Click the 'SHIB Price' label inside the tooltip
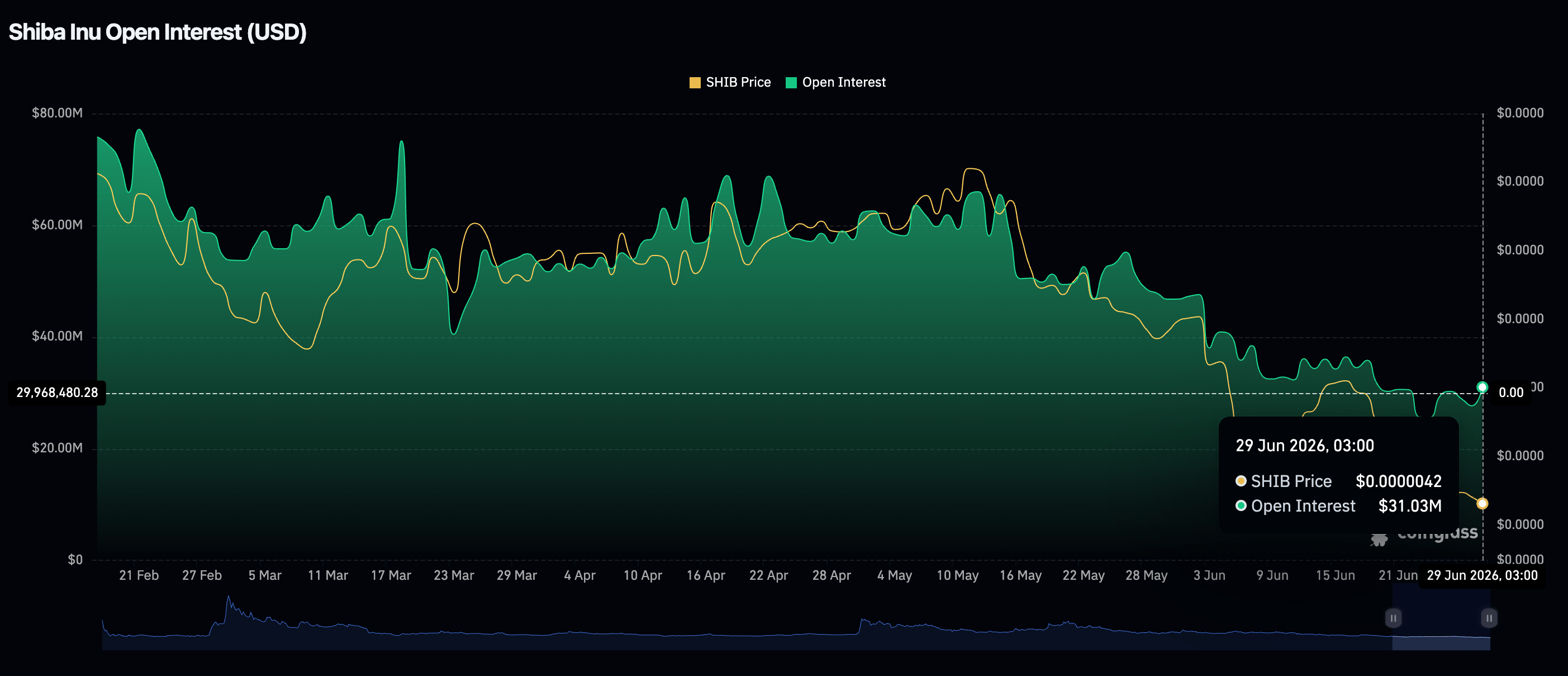The image size is (1568, 676). point(1291,481)
